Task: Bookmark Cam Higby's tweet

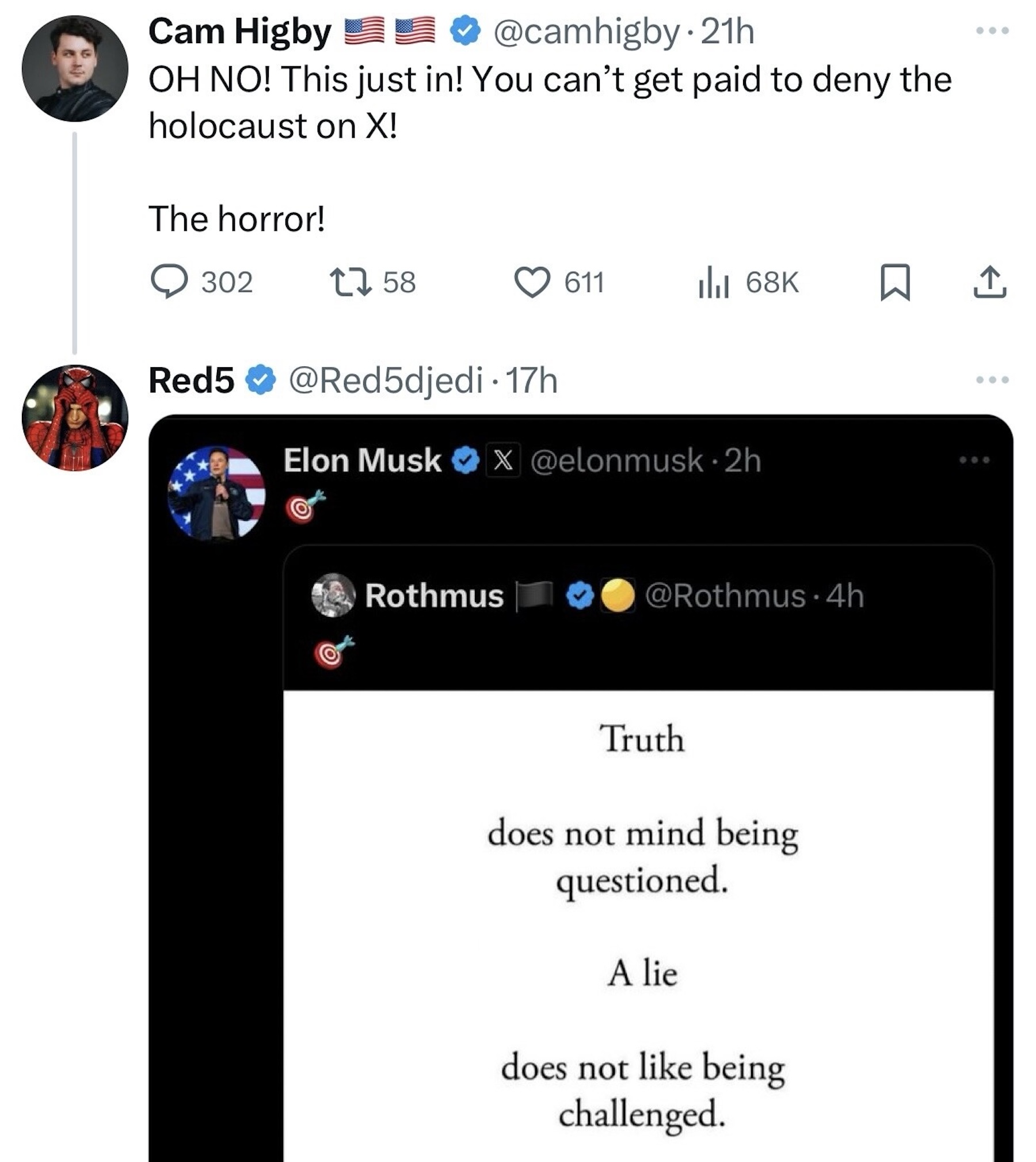Action: [x=895, y=281]
